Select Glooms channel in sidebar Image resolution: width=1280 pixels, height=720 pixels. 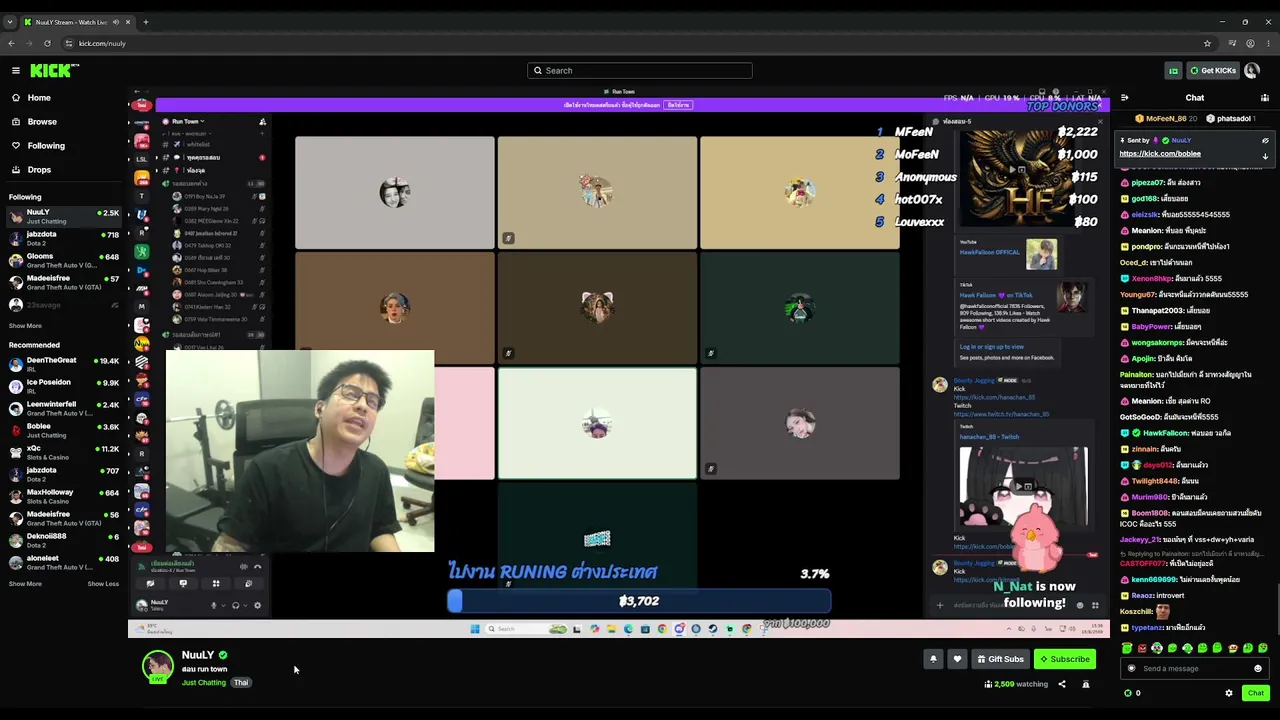click(x=63, y=260)
